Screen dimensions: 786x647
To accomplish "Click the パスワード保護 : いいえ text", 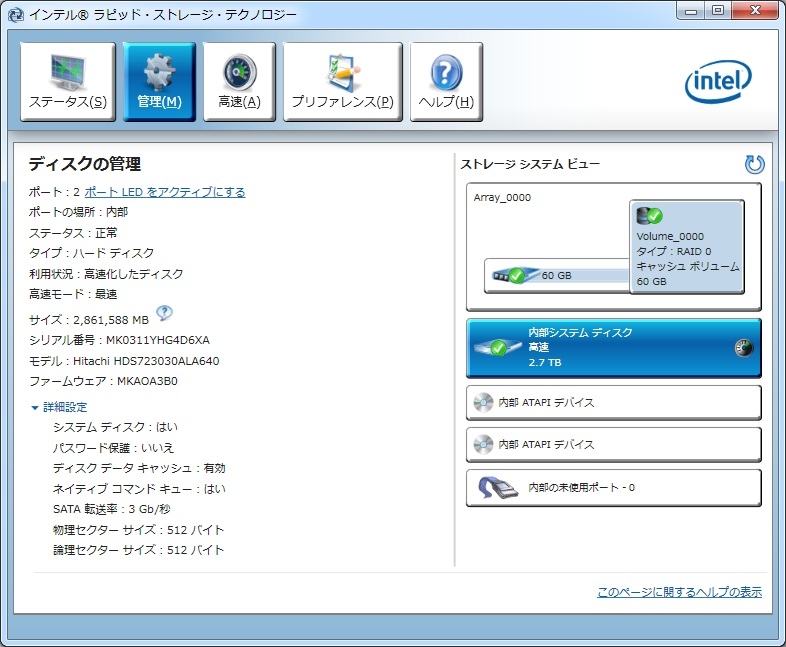I will click(x=114, y=448).
